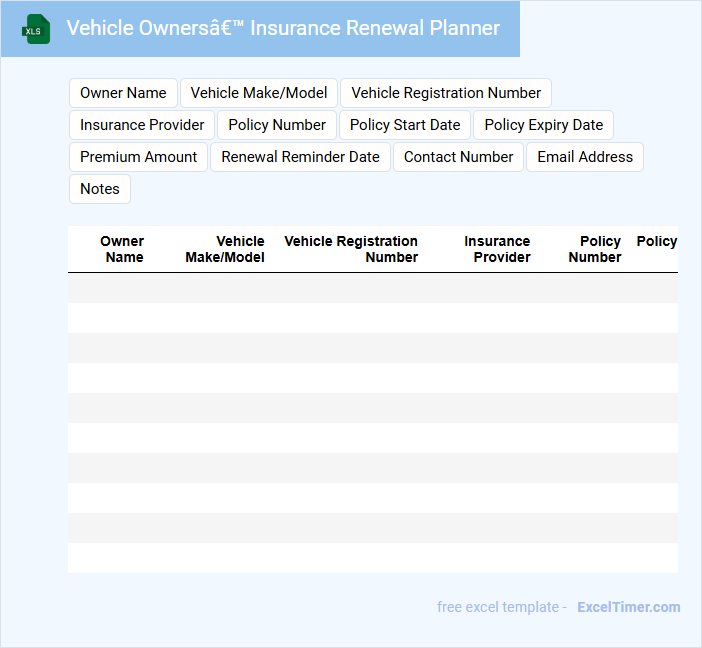Choose the Vehicle Registration Number tag
Screen dimensions: 702x648
point(446,93)
